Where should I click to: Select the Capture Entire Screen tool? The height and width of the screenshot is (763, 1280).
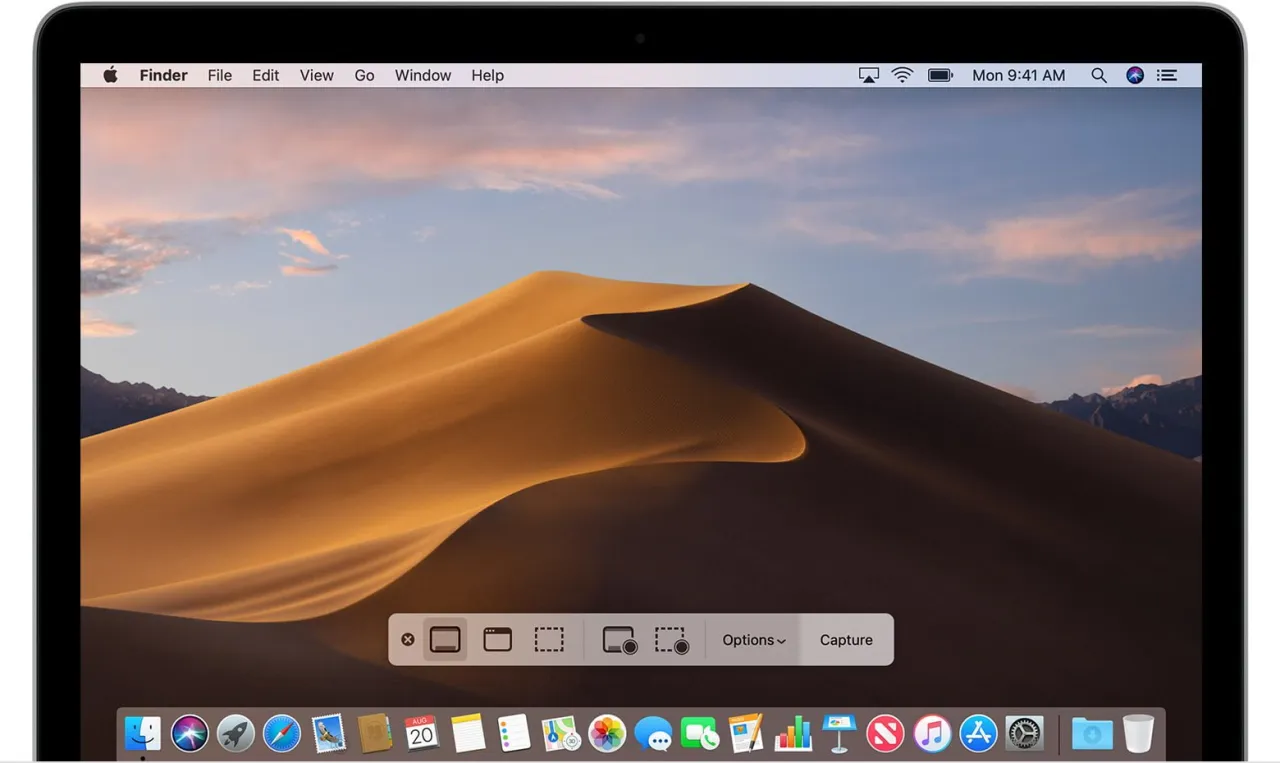[x=445, y=639]
